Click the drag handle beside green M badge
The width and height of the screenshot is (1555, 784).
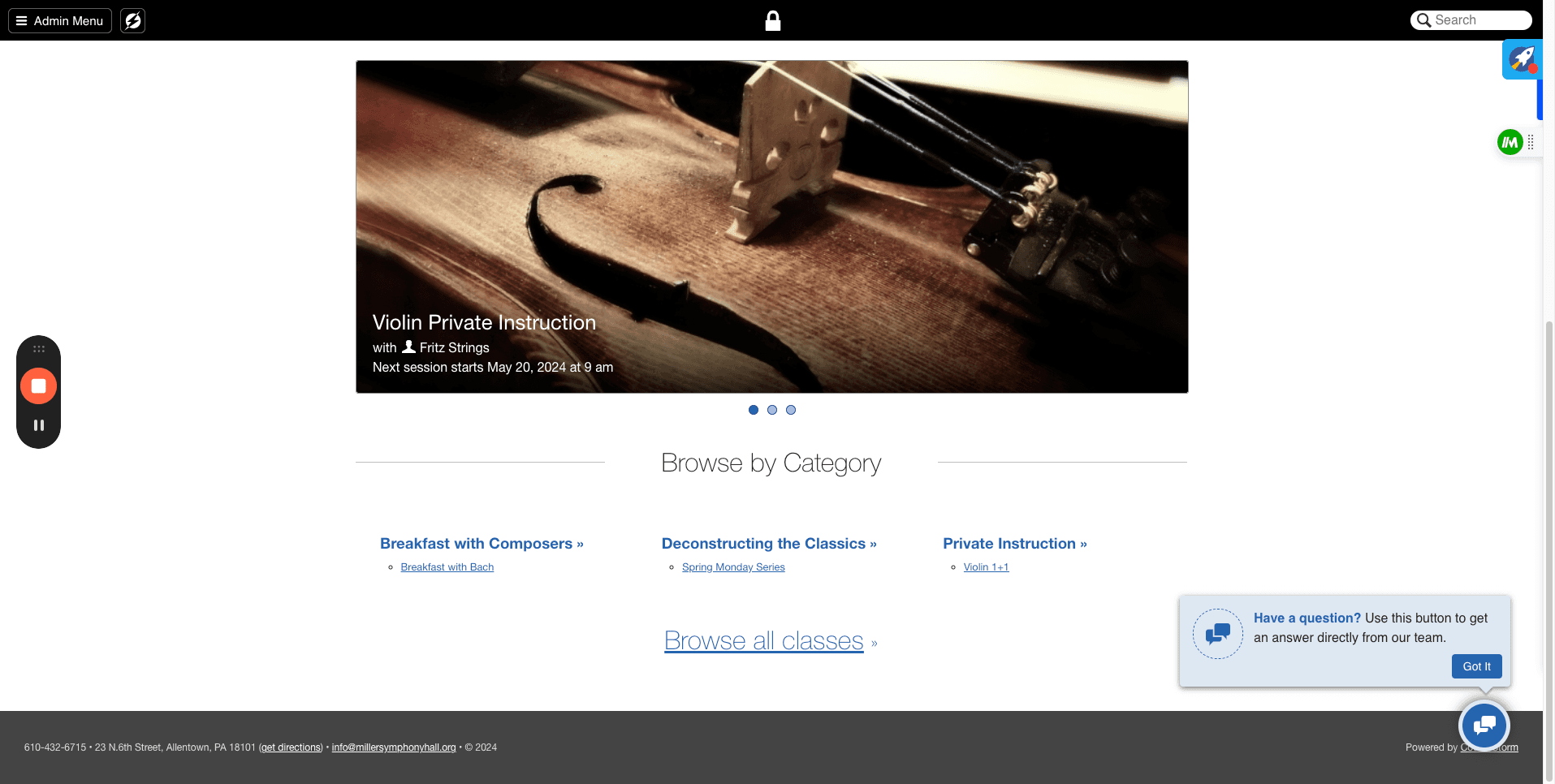(x=1531, y=142)
